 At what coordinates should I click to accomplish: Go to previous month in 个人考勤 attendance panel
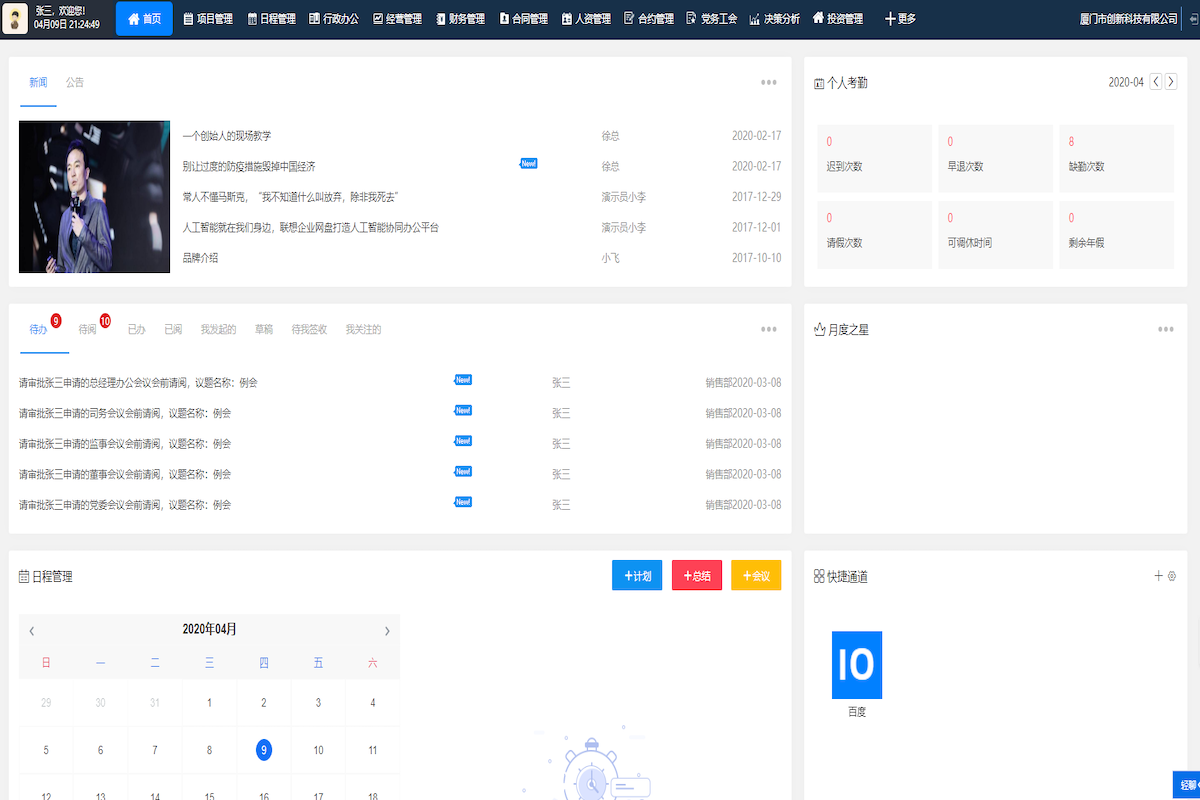pyautogui.click(x=1155, y=81)
